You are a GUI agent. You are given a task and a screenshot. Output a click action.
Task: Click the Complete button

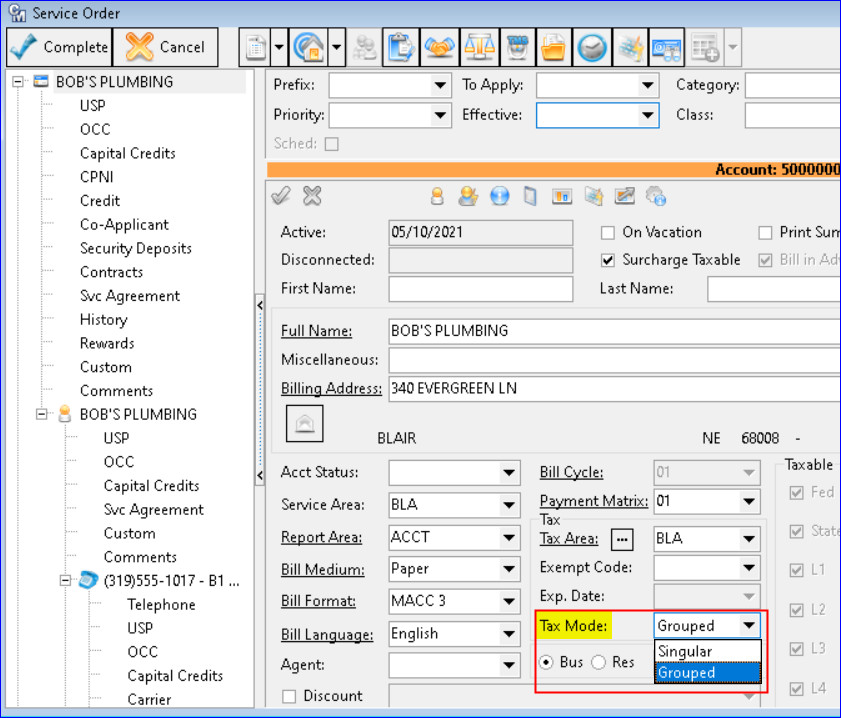pyautogui.click(x=59, y=47)
